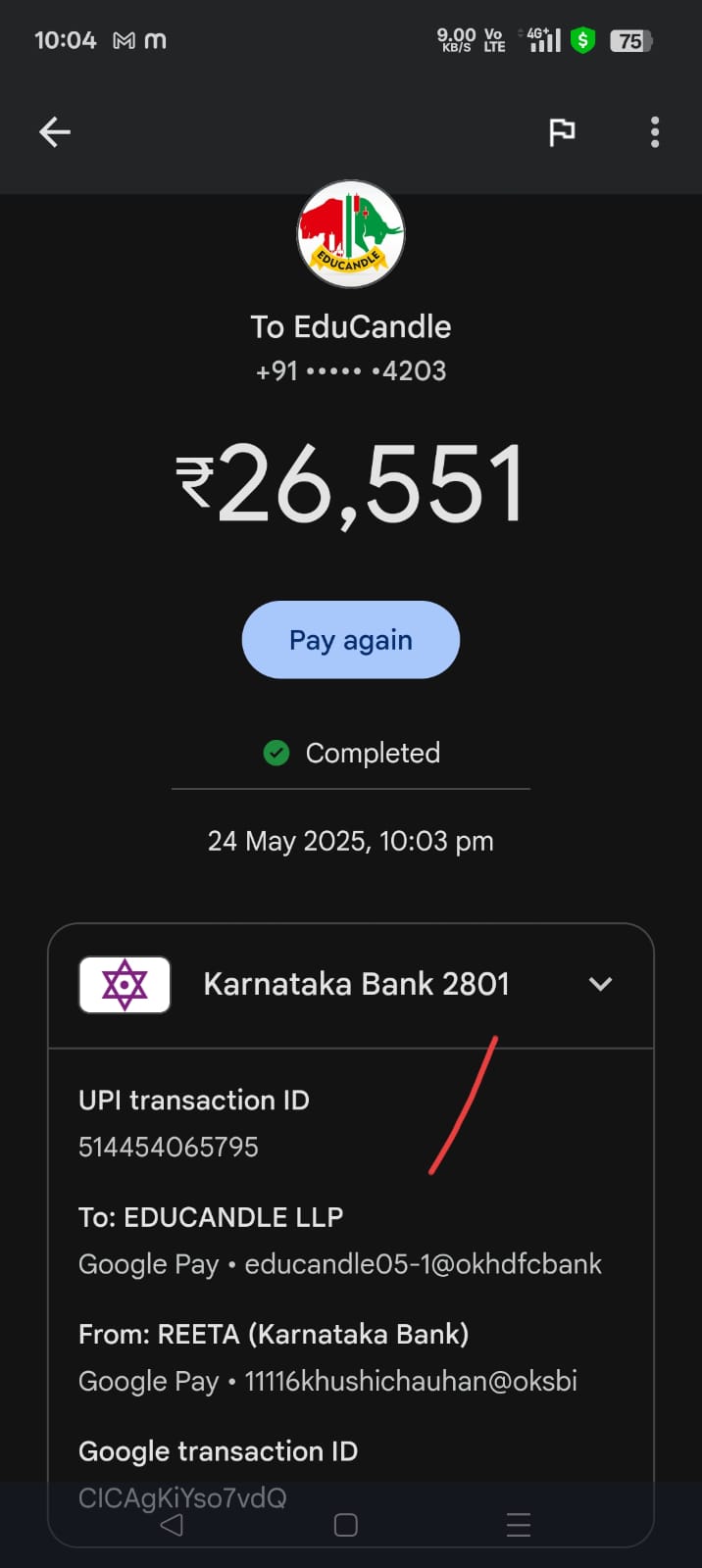Tap the green shield icon in status bar
Image resolution: width=702 pixels, height=1568 pixels.
[583, 40]
